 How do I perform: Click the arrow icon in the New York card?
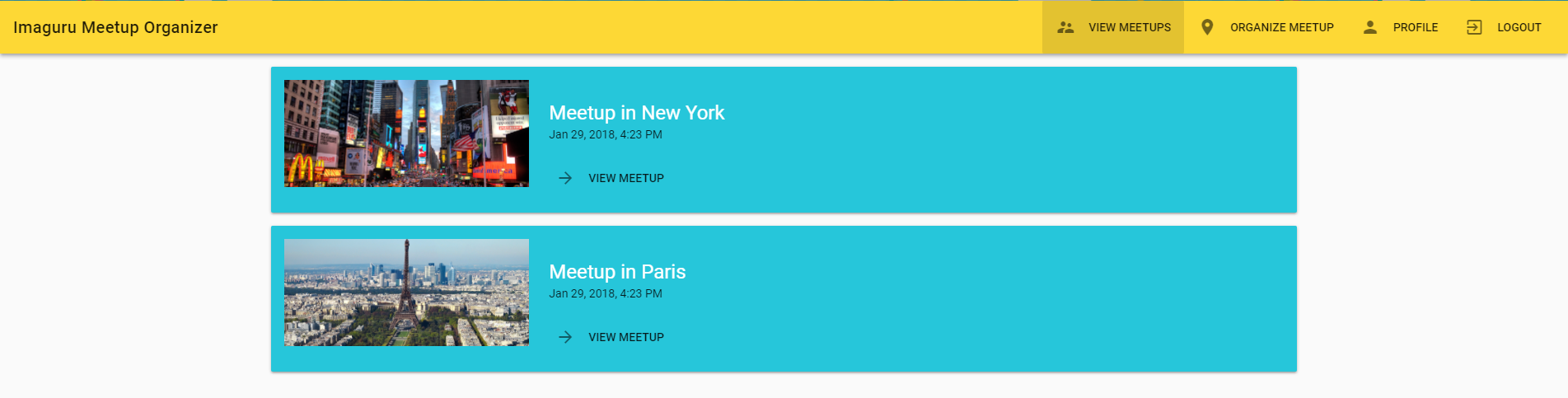(x=565, y=178)
